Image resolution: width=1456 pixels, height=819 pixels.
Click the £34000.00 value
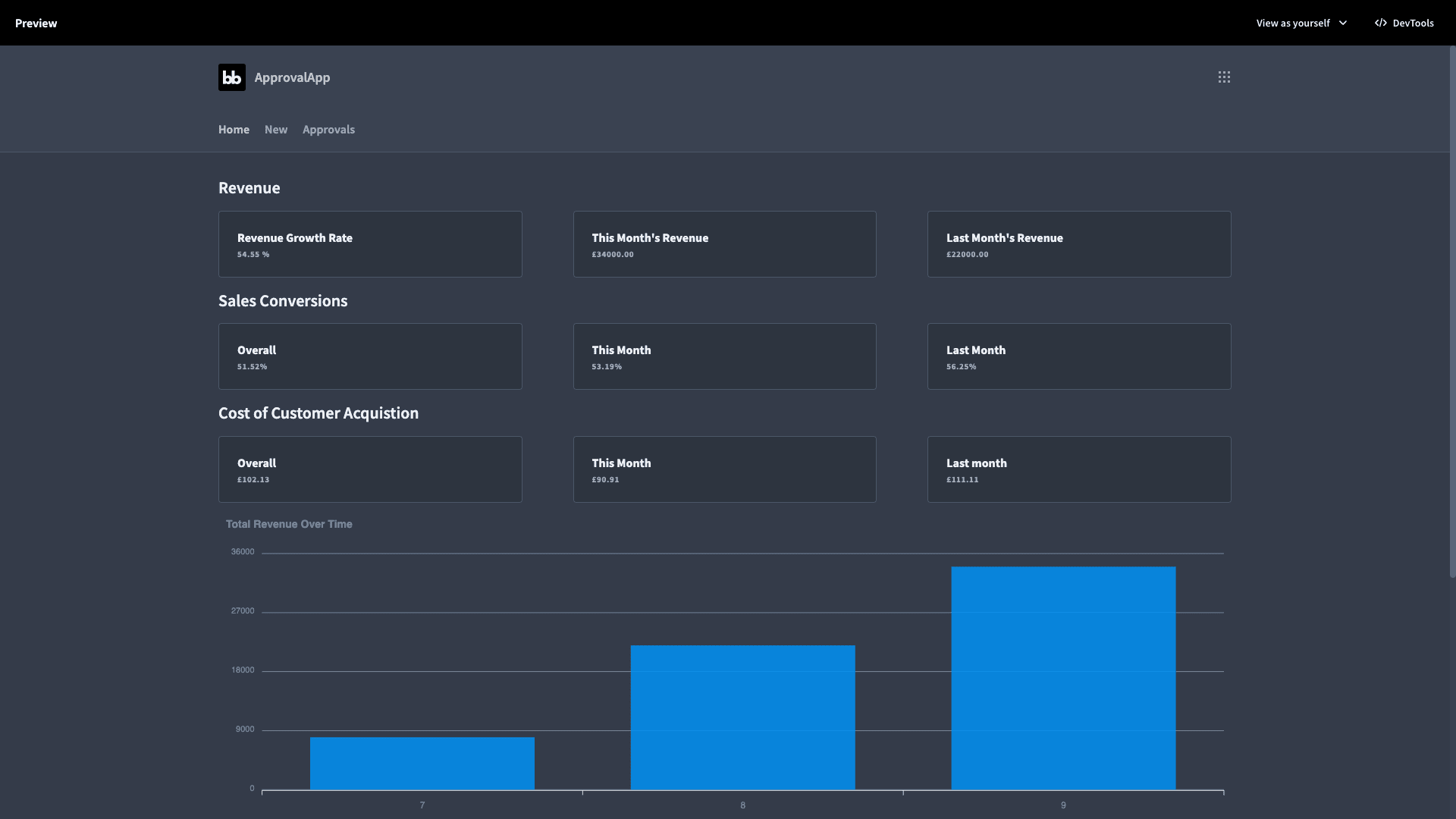(x=613, y=255)
